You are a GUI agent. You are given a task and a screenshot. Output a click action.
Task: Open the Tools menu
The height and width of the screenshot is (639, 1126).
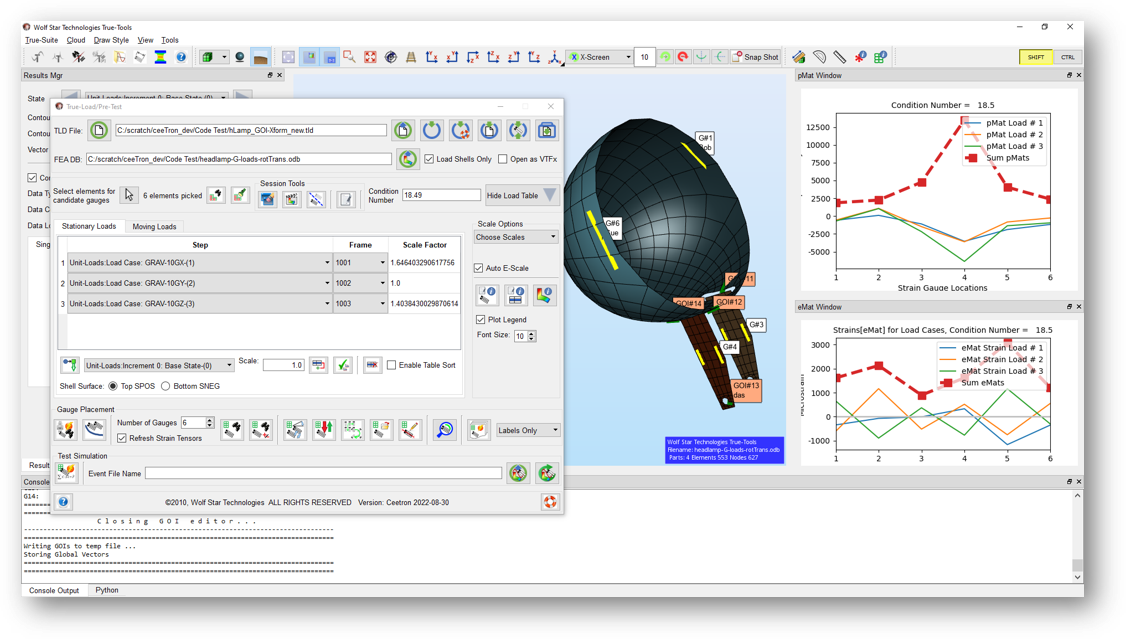click(x=170, y=40)
